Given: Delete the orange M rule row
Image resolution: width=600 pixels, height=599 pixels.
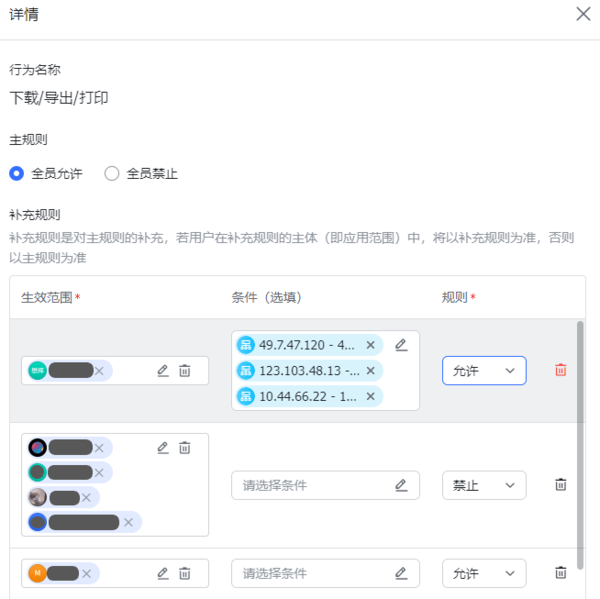Looking at the screenshot, I should click(x=561, y=573).
